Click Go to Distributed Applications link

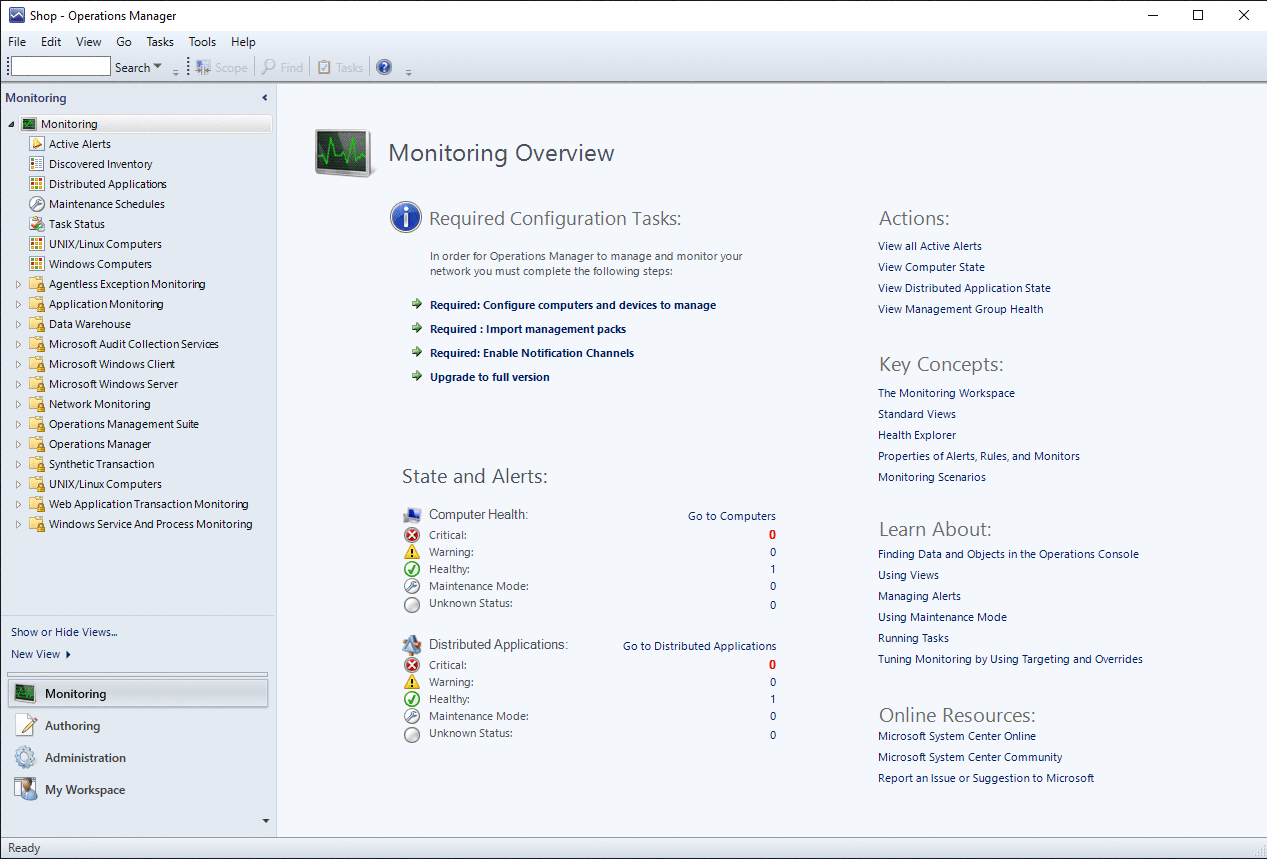699,646
